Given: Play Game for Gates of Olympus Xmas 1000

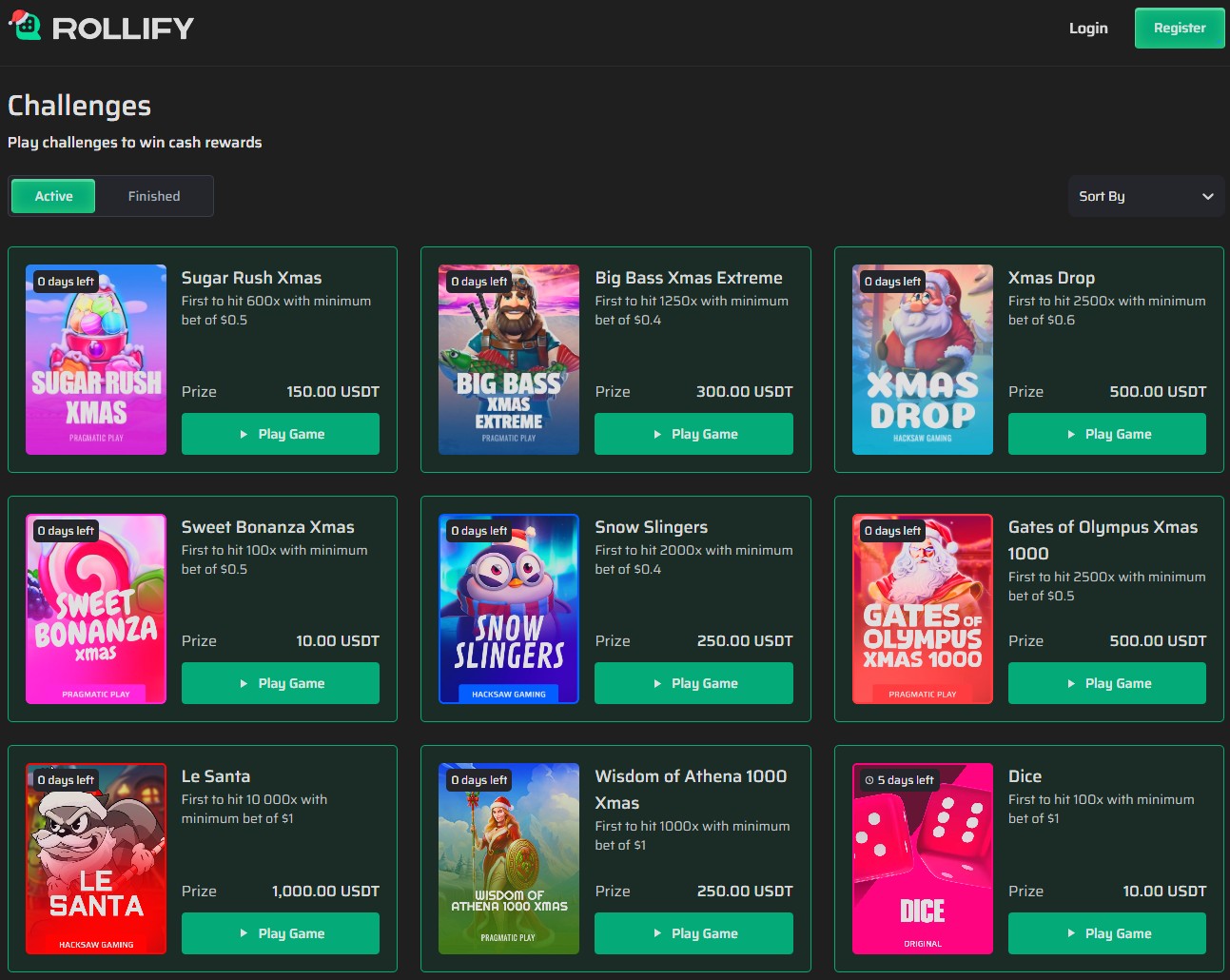Looking at the screenshot, I should point(1107,683).
